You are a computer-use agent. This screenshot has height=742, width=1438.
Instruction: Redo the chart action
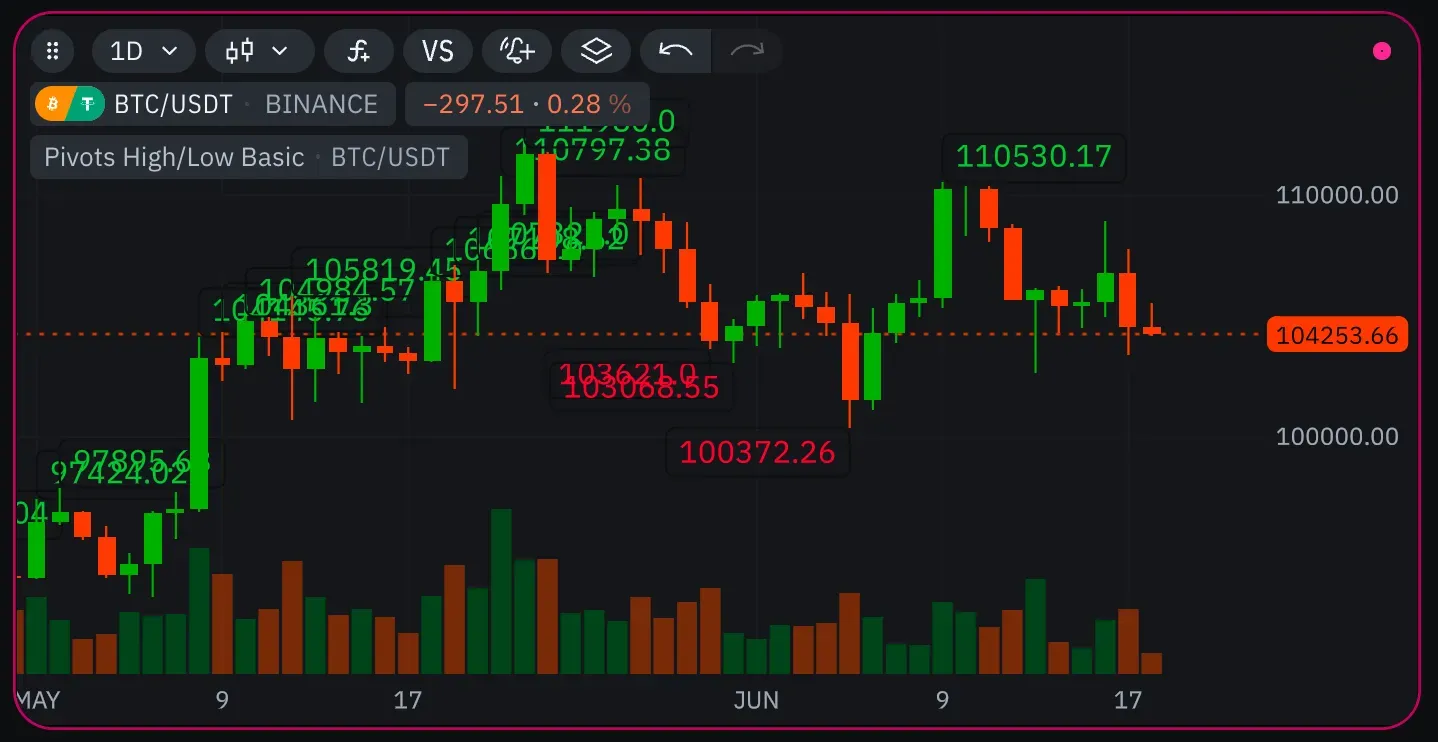click(747, 50)
